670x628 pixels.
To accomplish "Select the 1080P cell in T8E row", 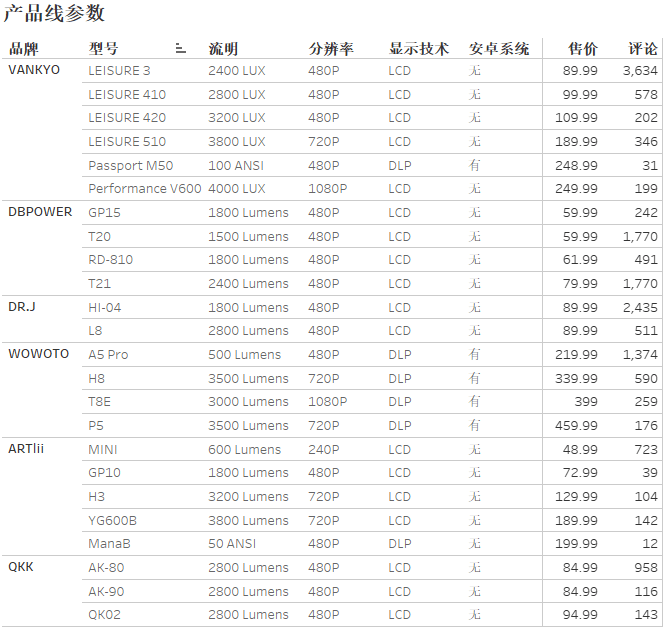I will point(328,401).
